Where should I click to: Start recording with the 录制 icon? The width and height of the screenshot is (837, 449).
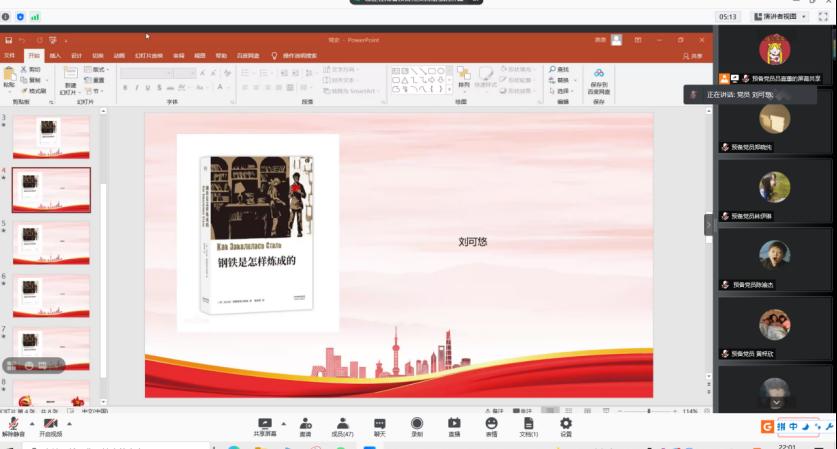click(x=417, y=424)
